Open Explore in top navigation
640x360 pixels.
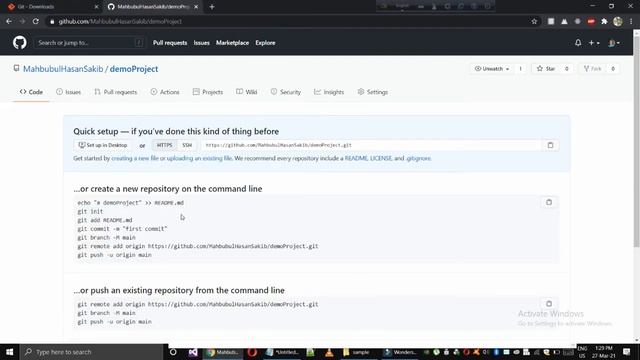(265, 43)
